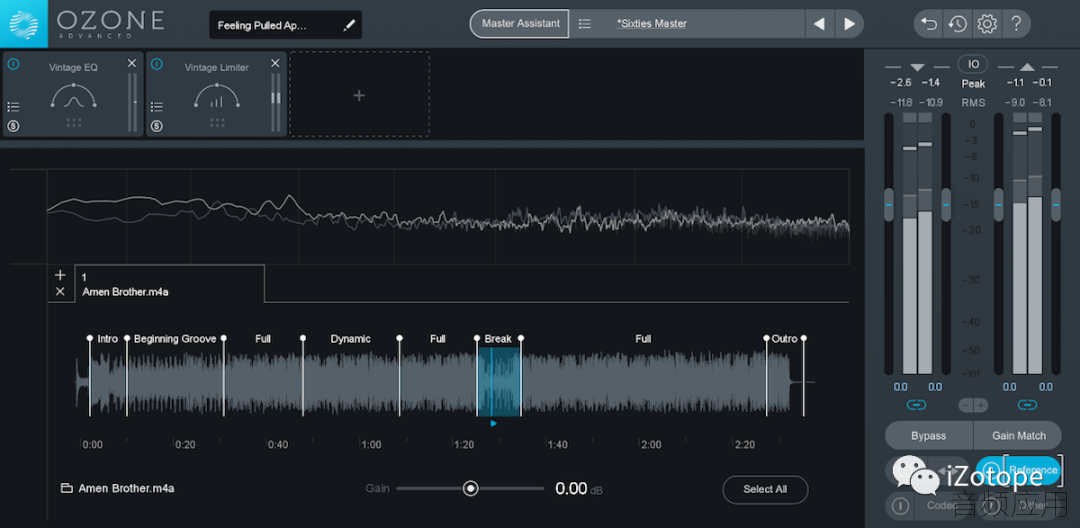This screenshot has width=1080, height=528.
Task: Toggle the Bypass button
Action: [x=928, y=436]
